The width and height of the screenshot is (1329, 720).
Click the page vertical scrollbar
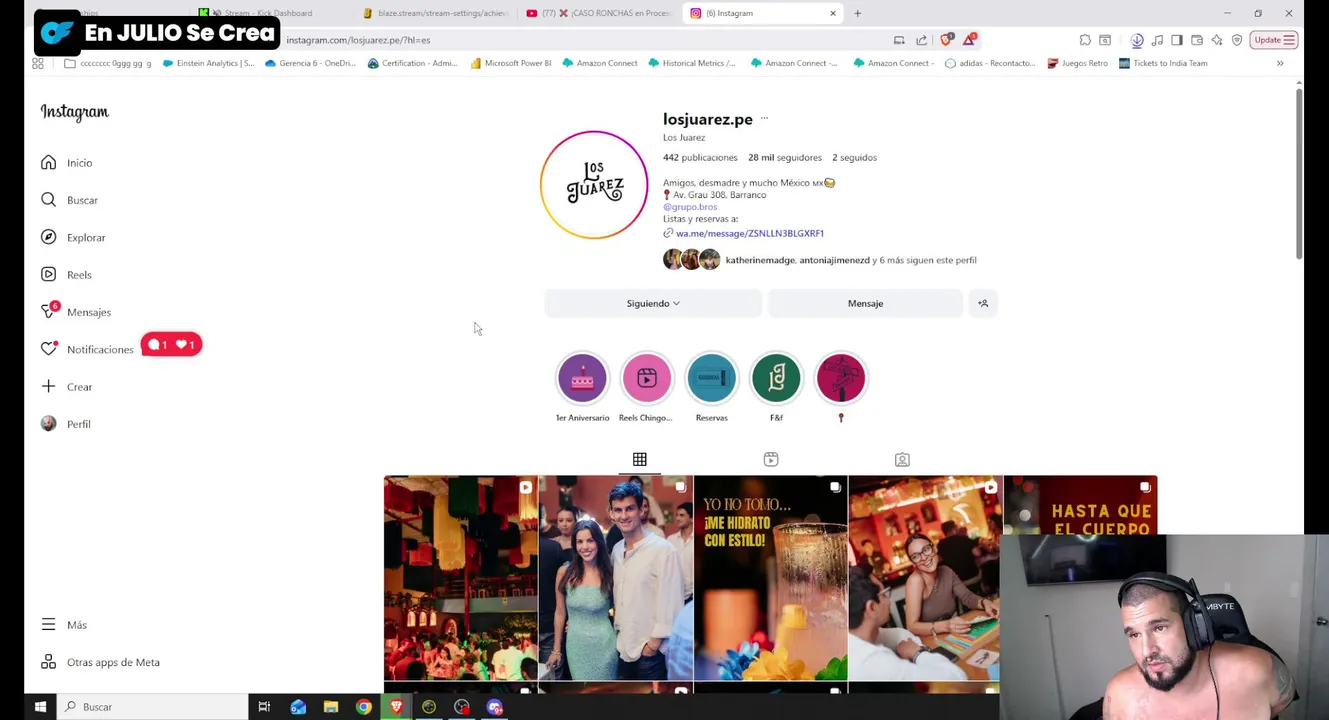(x=1299, y=175)
